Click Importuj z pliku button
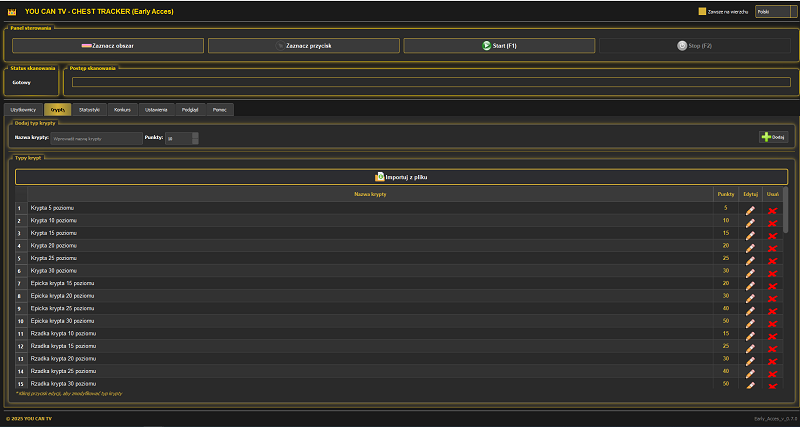 coord(401,177)
